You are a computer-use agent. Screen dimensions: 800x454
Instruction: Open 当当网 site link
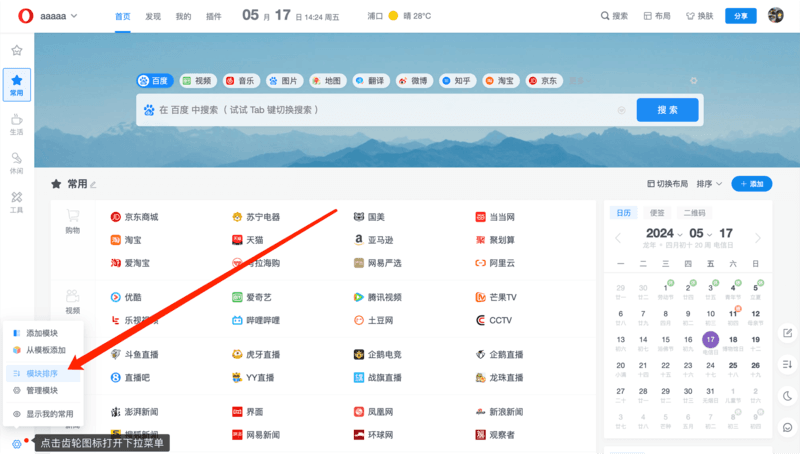[x=495, y=217]
